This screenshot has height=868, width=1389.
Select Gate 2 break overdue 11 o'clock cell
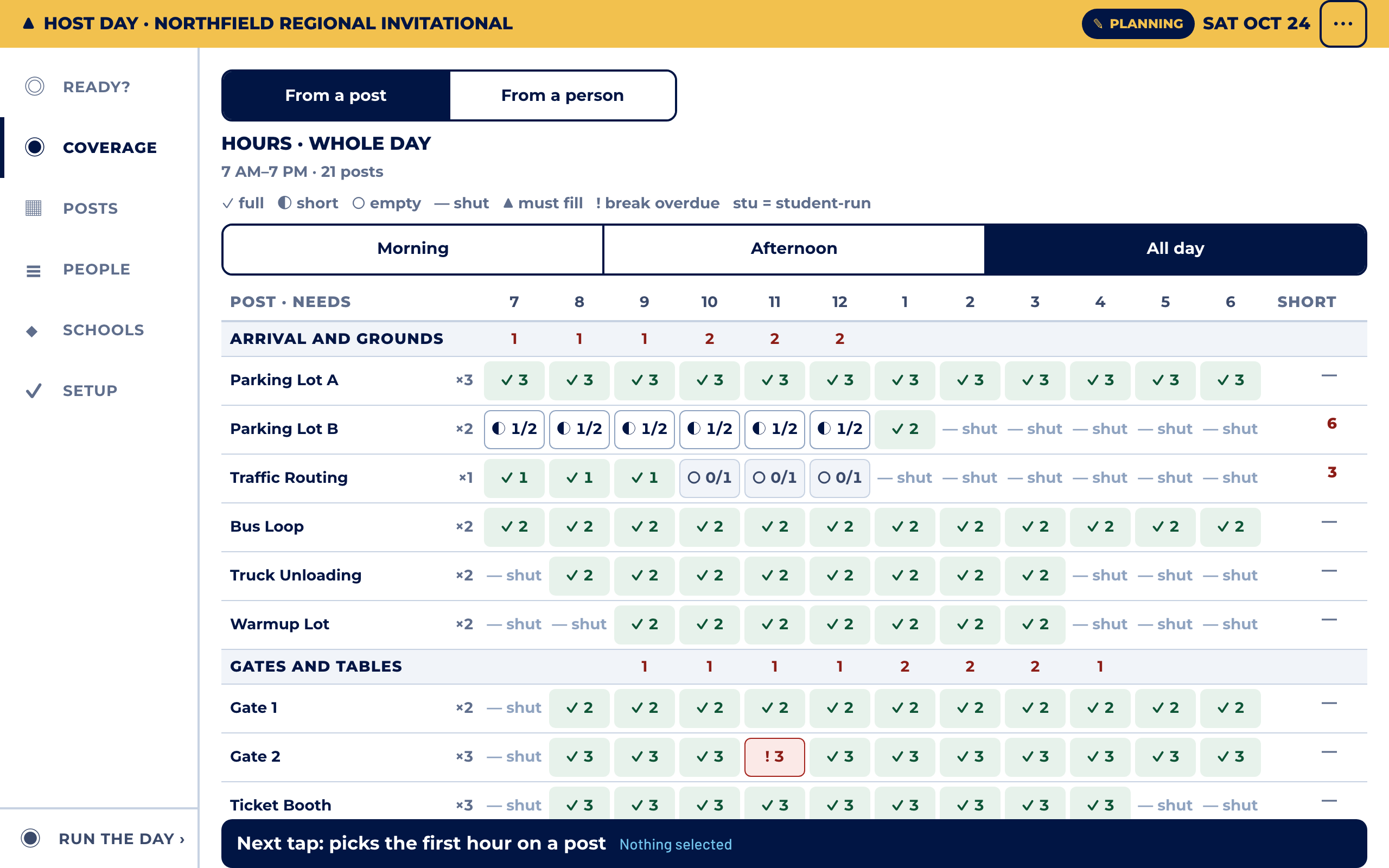tap(774, 757)
